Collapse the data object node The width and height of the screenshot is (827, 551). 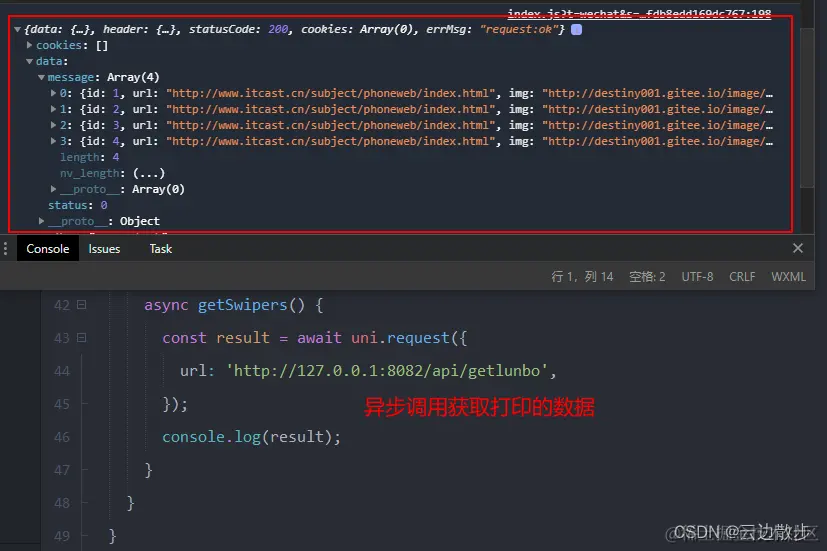[x=30, y=61]
